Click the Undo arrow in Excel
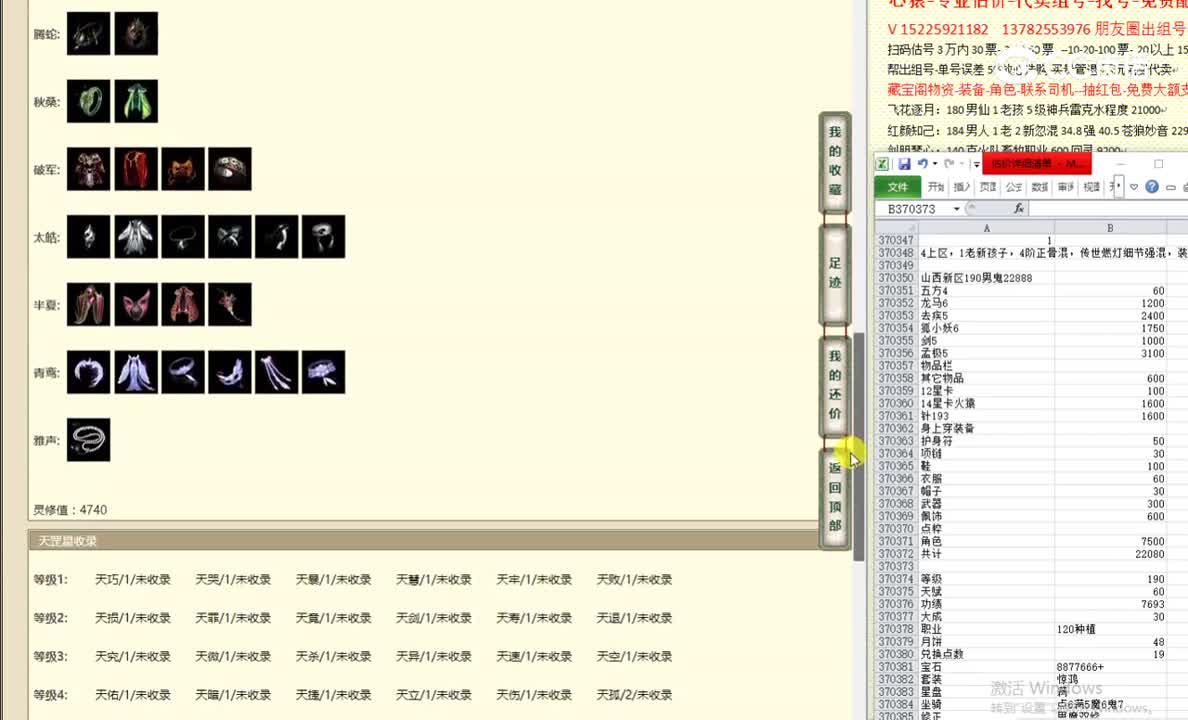Image resolution: width=1188 pixels, height=720 pixels. pos(922,164)
